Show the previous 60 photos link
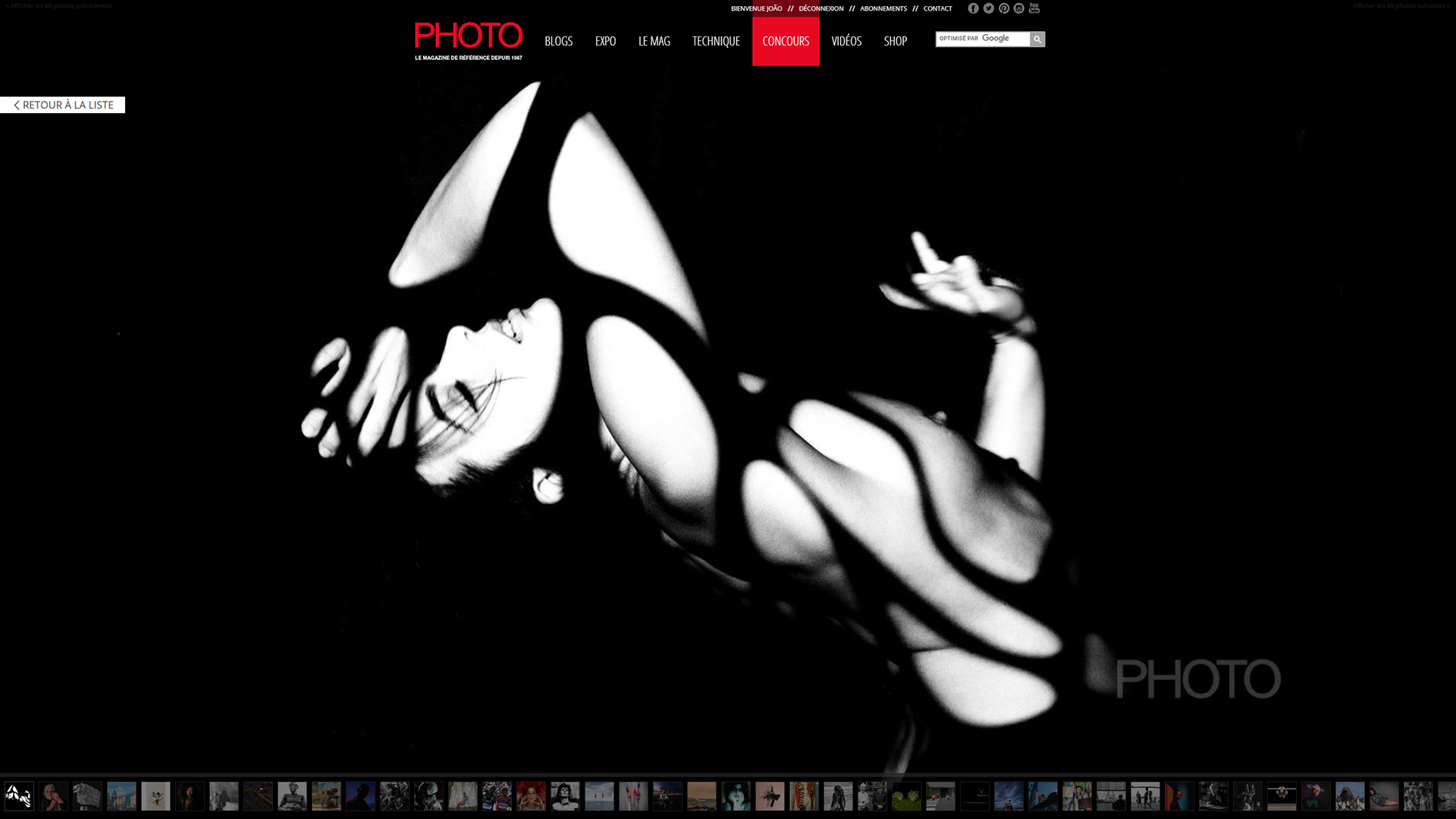 [x=59, y=6]
